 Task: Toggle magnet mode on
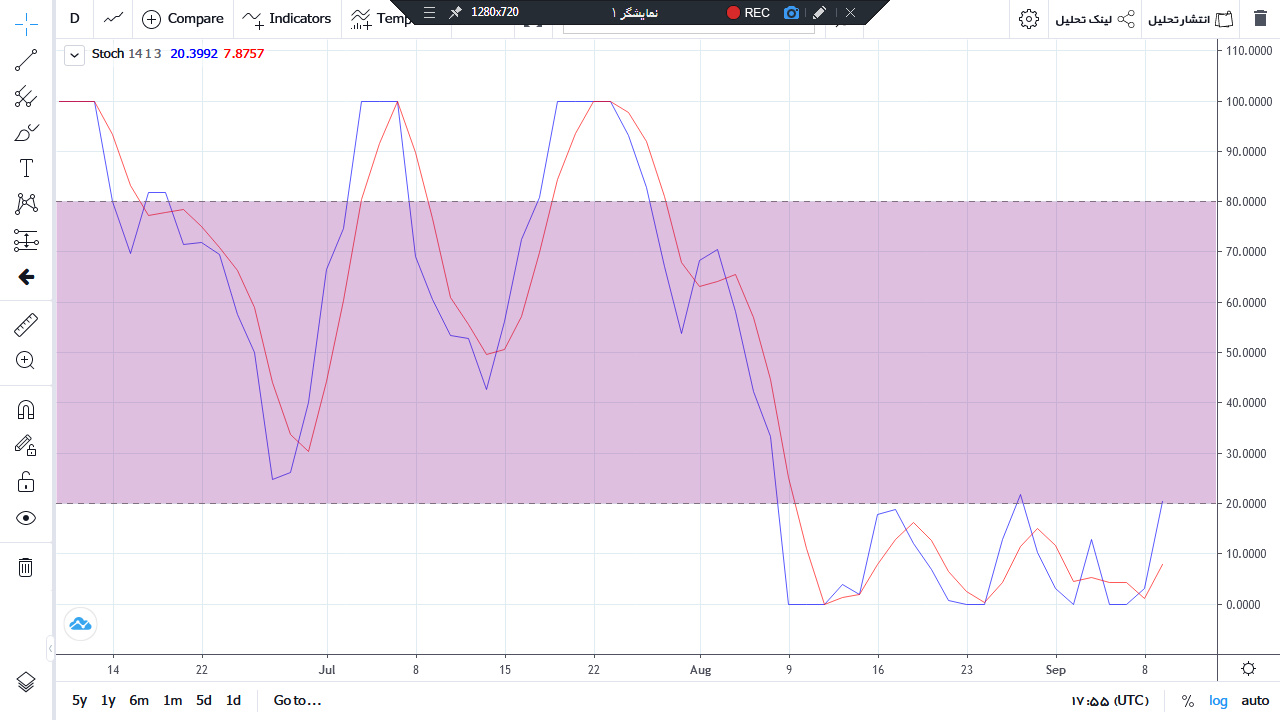click(x=26, y=410)
